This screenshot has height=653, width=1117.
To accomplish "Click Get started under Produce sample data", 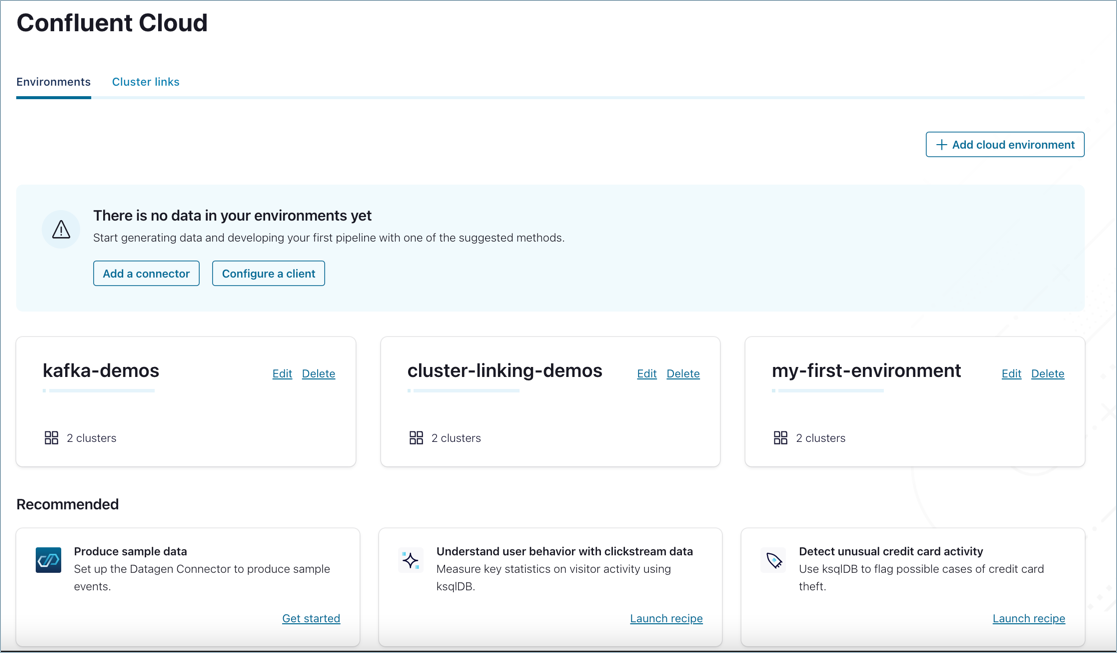I will pos(311,618).
